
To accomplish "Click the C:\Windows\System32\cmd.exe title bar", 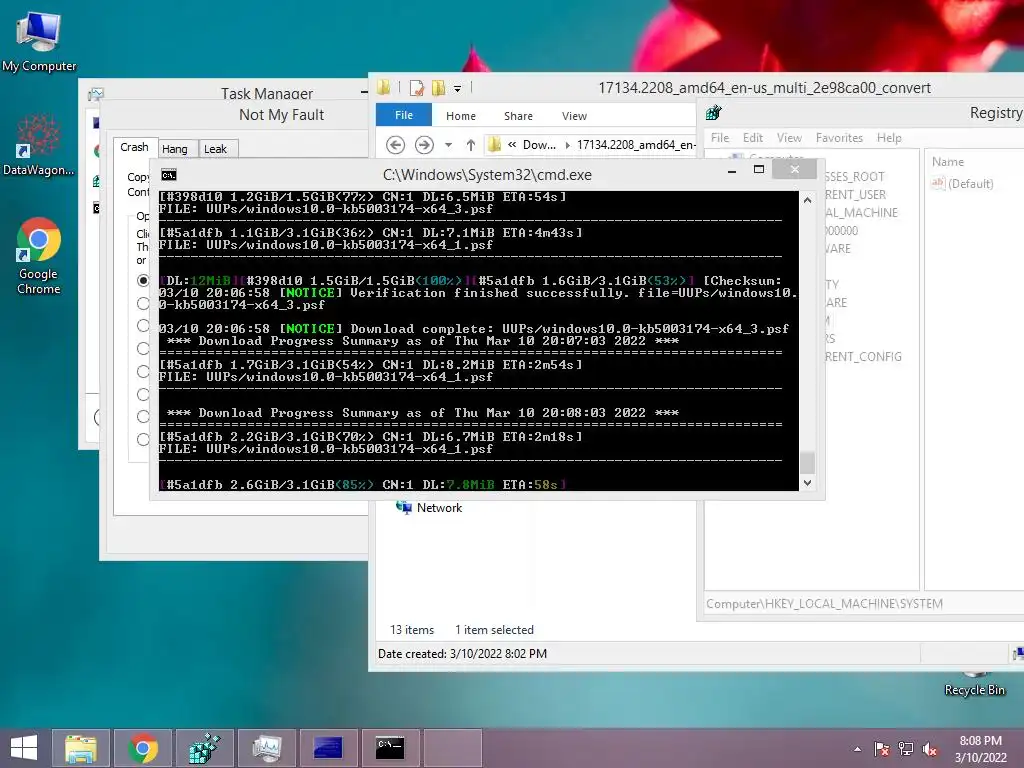I will coord(487,175).
